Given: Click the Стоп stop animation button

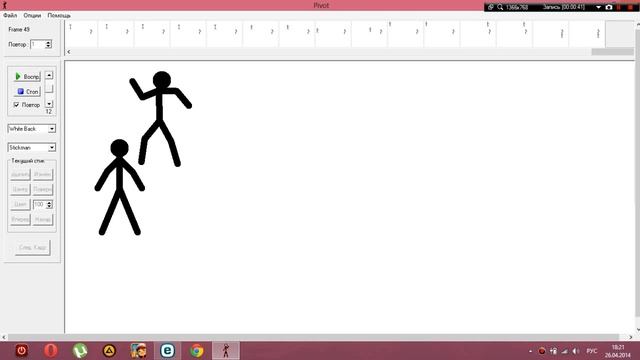Looking at the screenshot, I should [27, 91].
